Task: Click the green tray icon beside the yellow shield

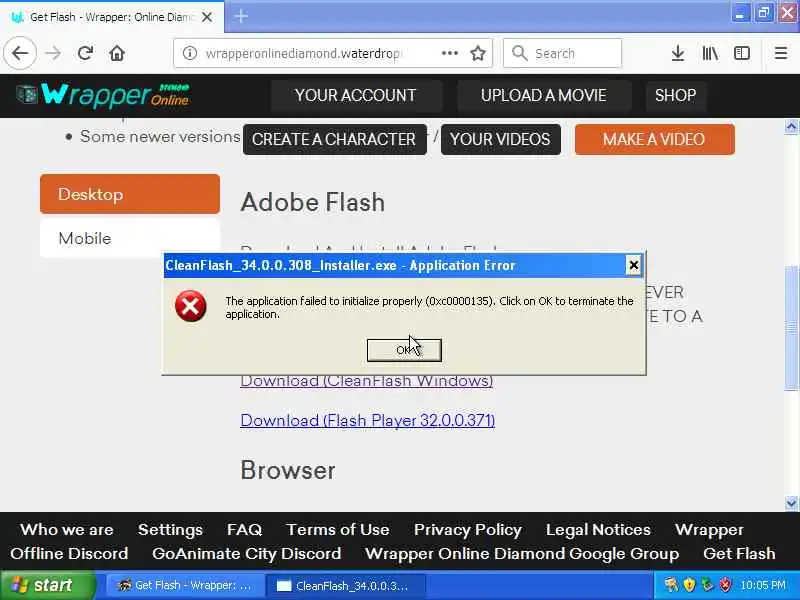Action: [x=707, y=585]
